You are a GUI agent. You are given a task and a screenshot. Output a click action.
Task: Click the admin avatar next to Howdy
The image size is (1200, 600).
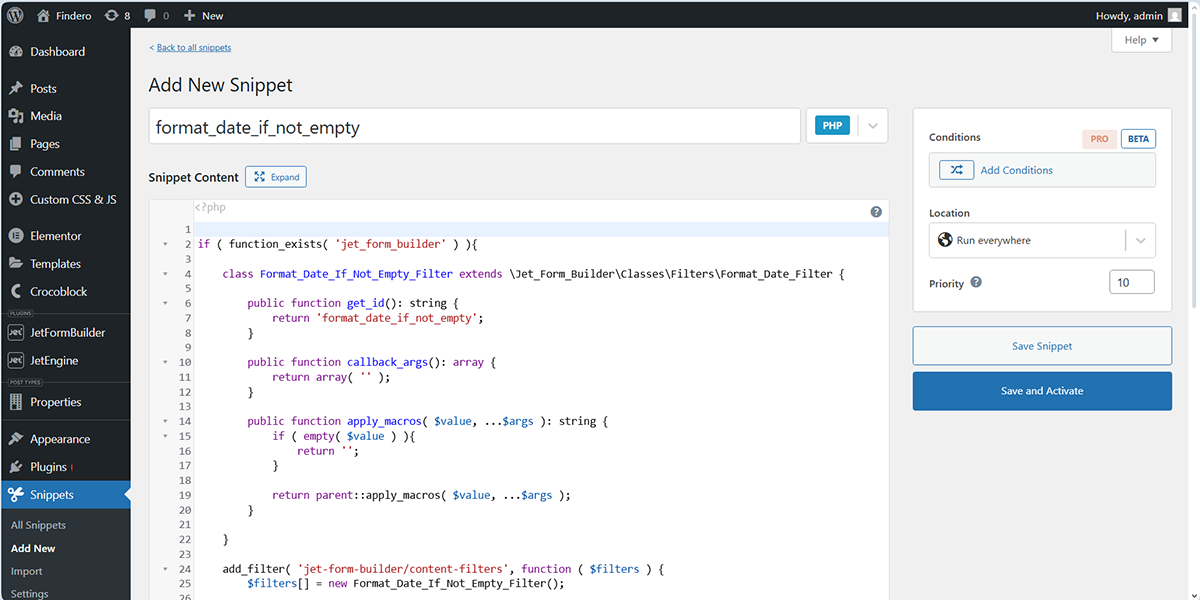point(1174,15)
